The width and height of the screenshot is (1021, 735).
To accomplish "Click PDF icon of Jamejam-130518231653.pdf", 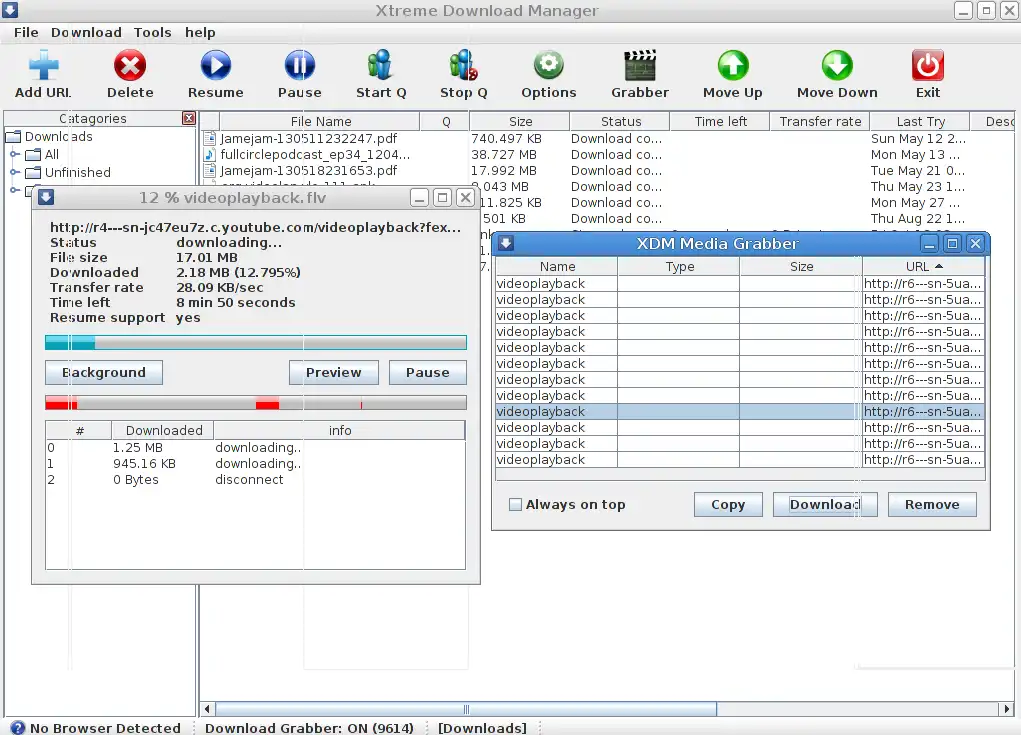I will (210, 171).
